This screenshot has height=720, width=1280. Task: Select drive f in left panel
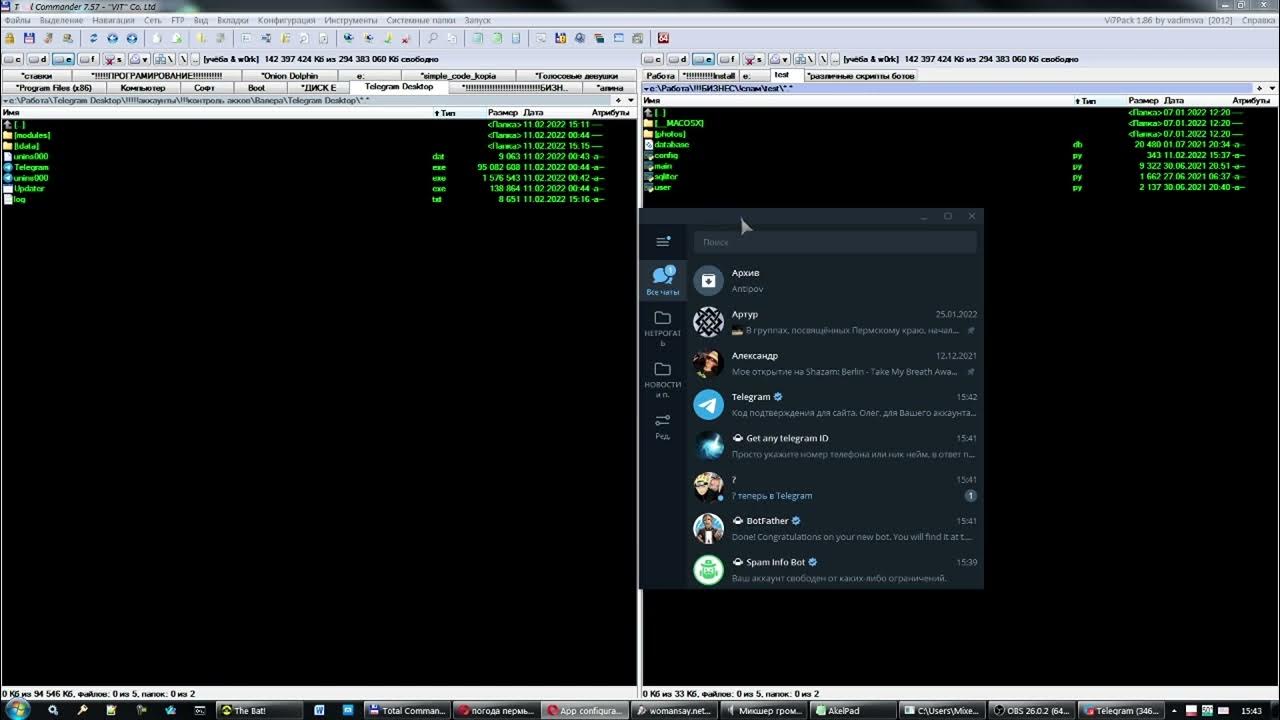(x=88, y=59)
